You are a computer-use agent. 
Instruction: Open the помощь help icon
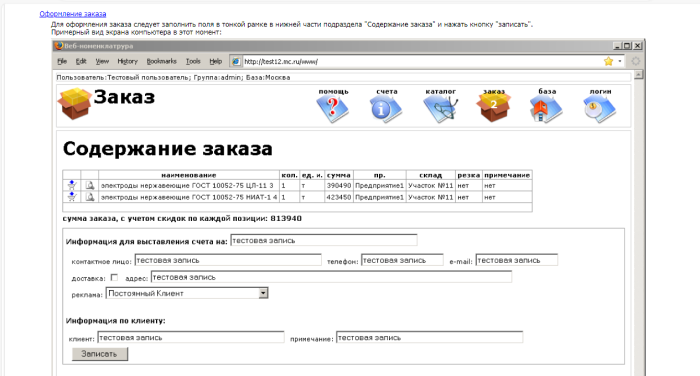pyautogui.click(x=333, y=109)
